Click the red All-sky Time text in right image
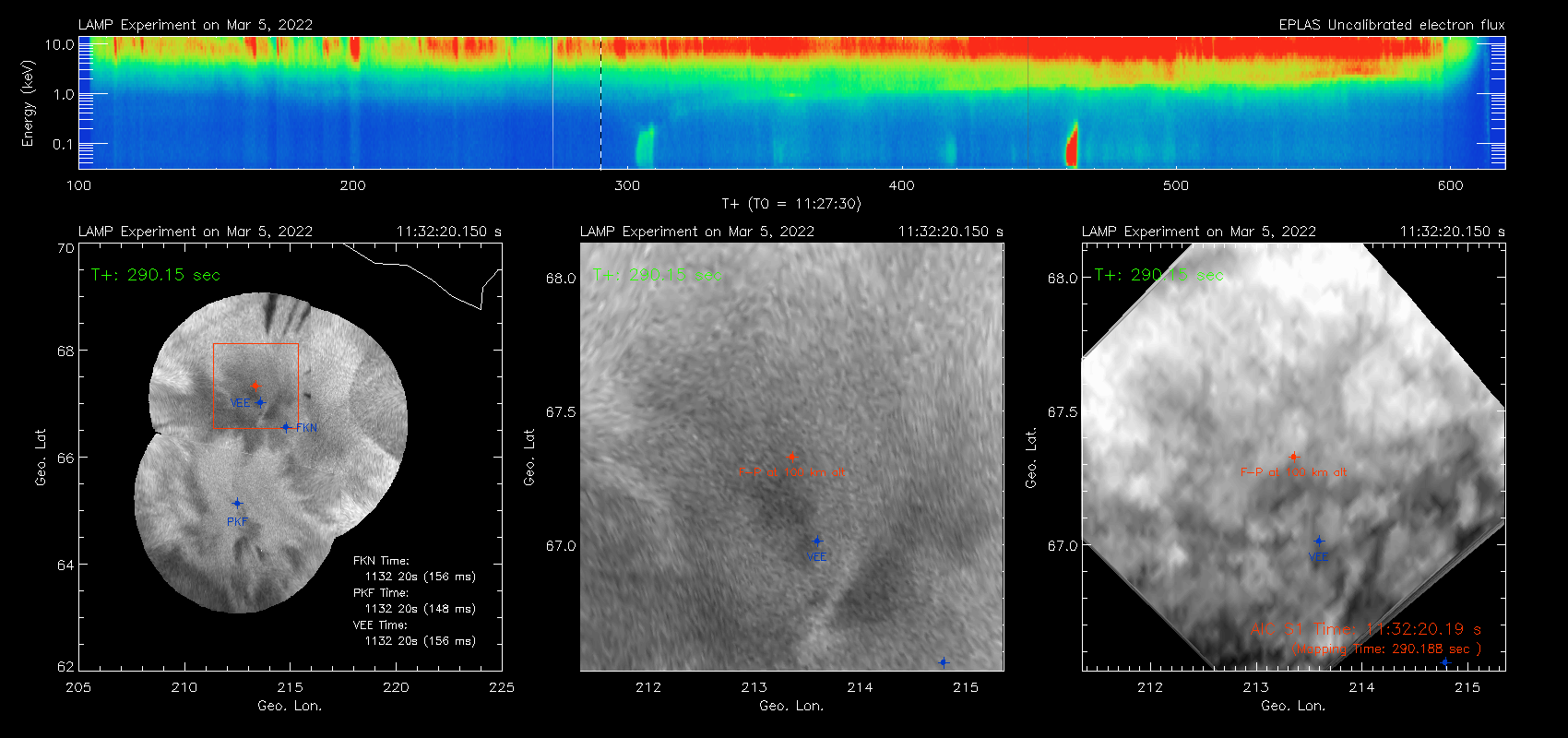 (1365, 629)
